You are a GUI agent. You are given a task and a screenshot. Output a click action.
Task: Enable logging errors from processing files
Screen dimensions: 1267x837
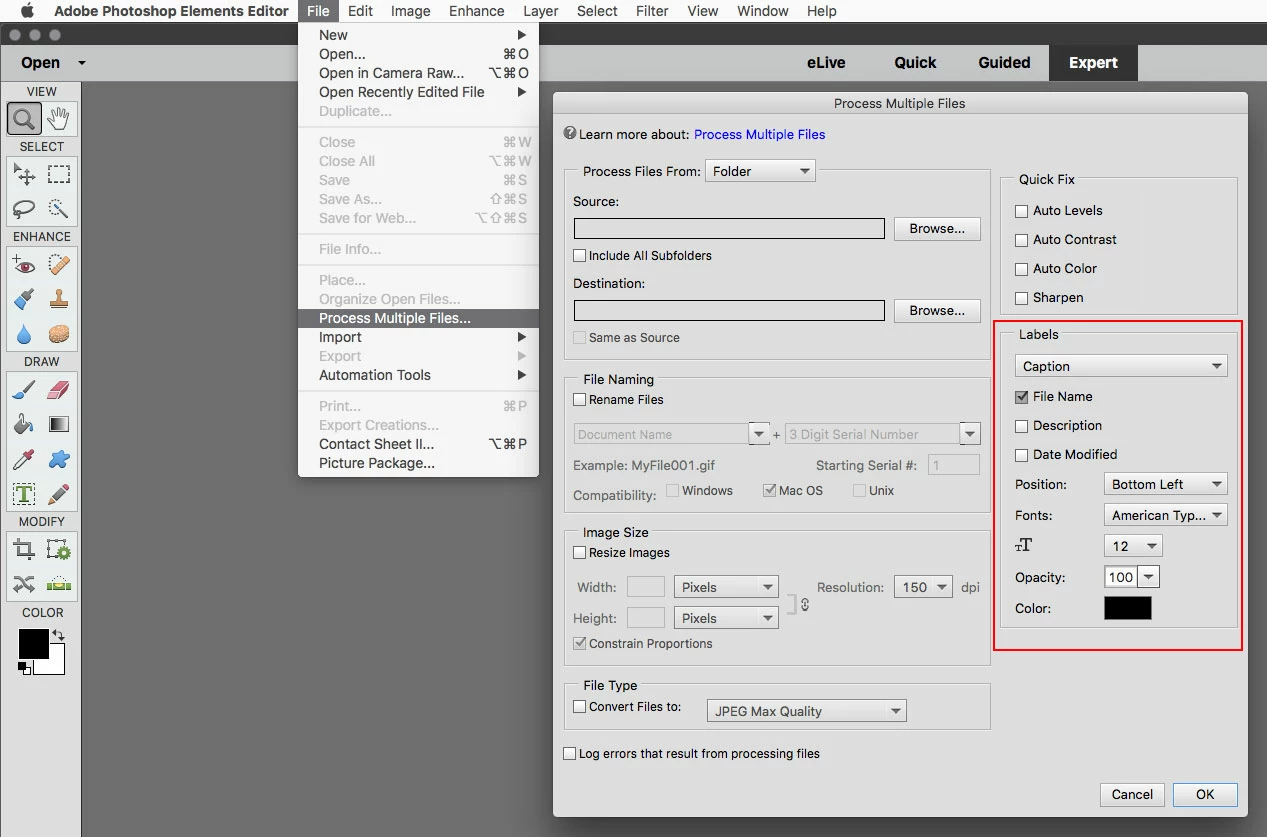click(570, 753)
